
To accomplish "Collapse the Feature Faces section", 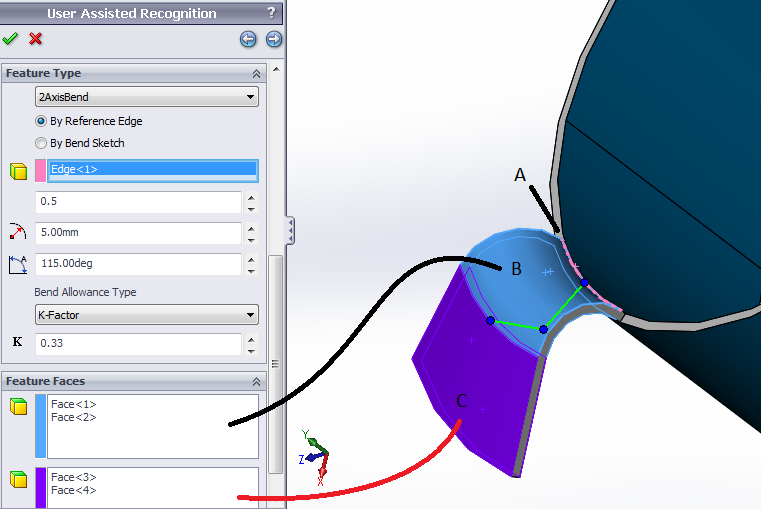I will coord(256,382).
